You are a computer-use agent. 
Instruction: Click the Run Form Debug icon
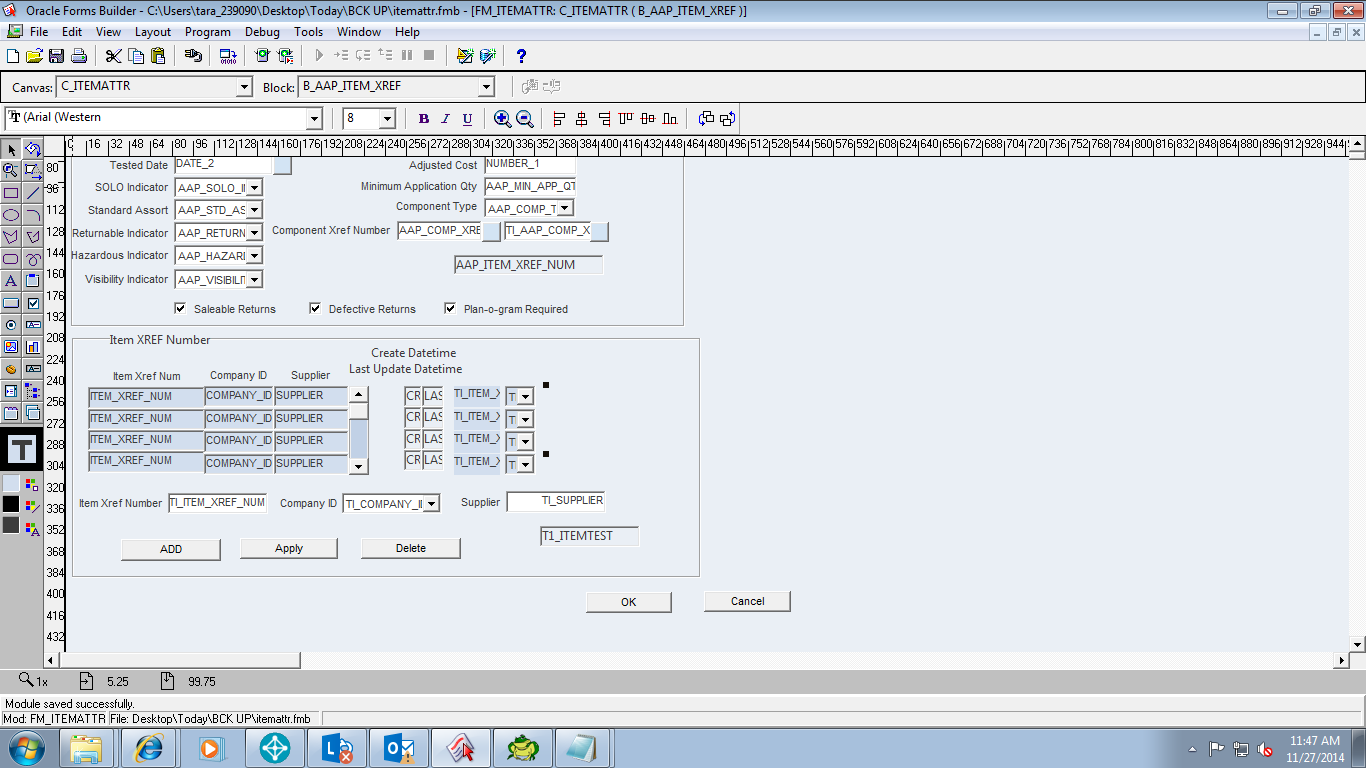(285, 56)
